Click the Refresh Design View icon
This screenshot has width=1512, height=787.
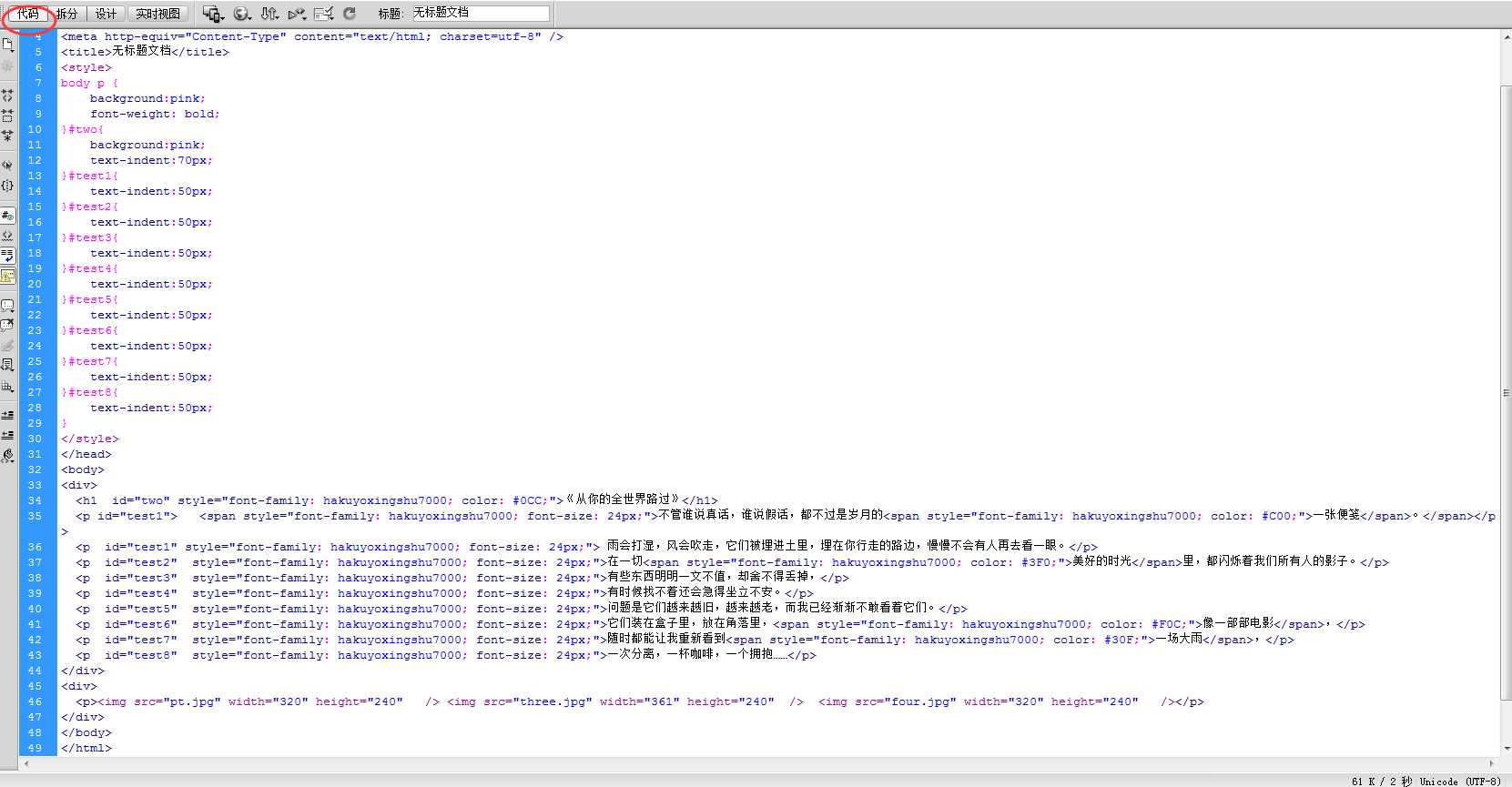tap(350, 14)
